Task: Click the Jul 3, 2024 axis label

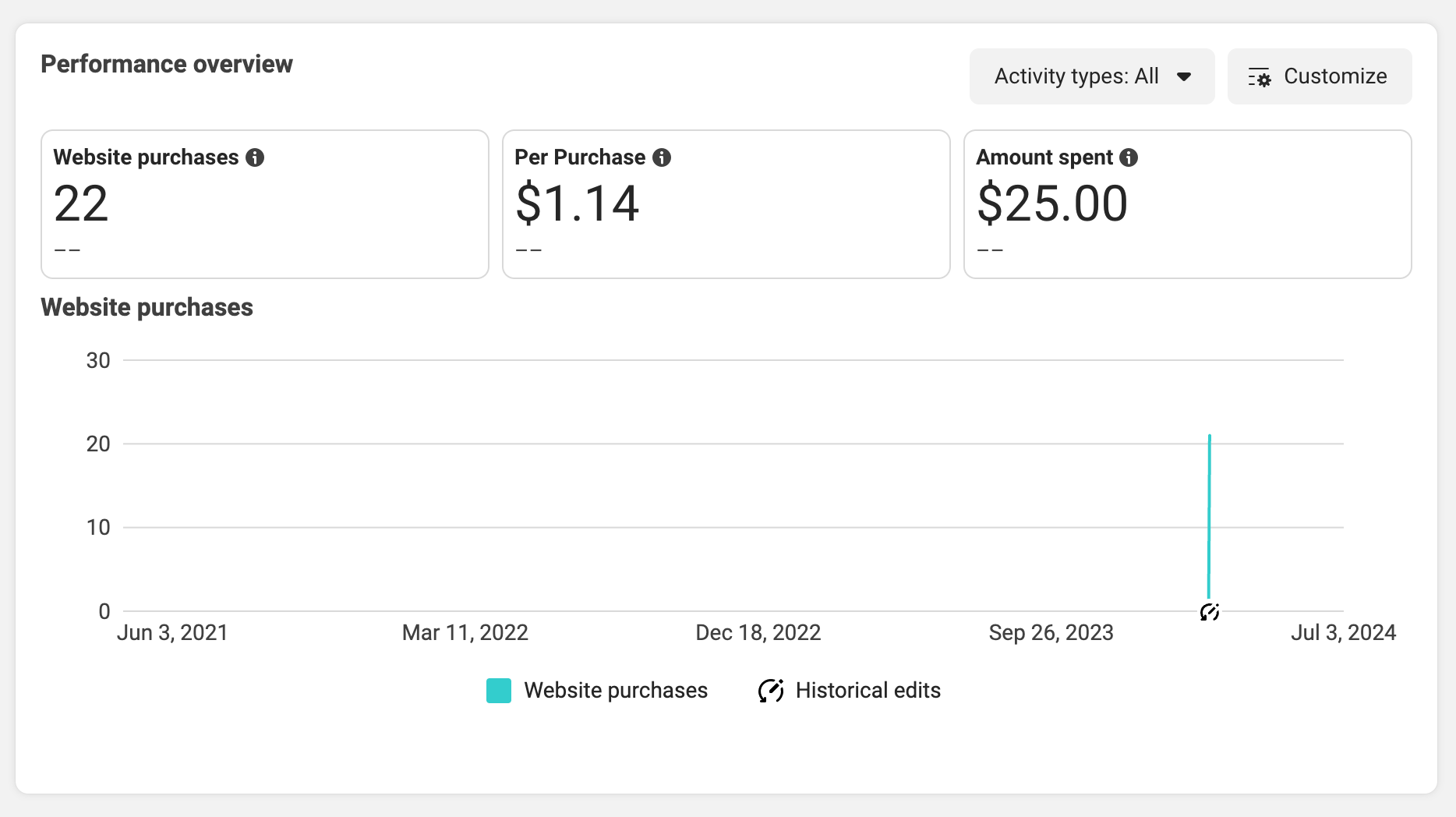Action: [x=1343, y=632]
